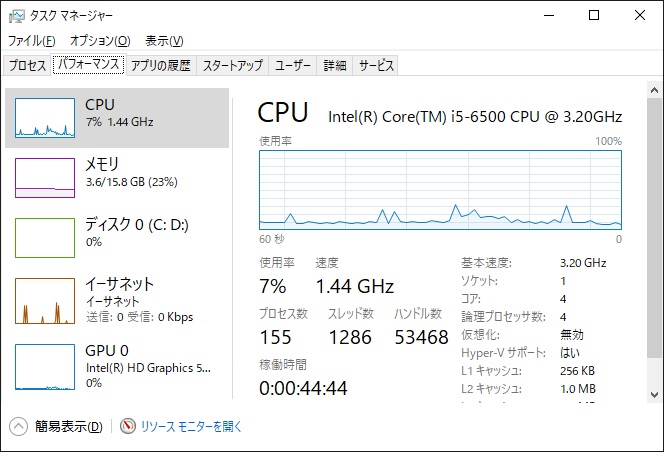Select the メモリ usage graph in the sidebar
The width and height of the screenshot is (664, 452).
coord(45,177)
